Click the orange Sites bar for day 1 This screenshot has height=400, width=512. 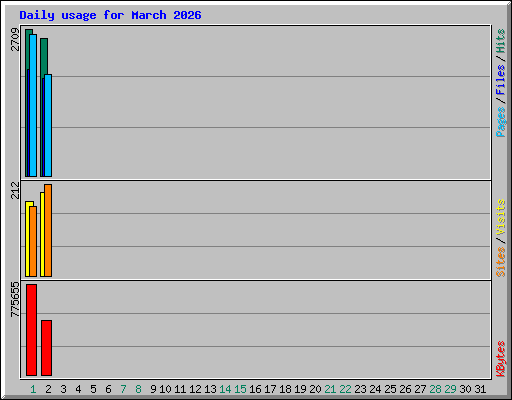pos(33,241)
